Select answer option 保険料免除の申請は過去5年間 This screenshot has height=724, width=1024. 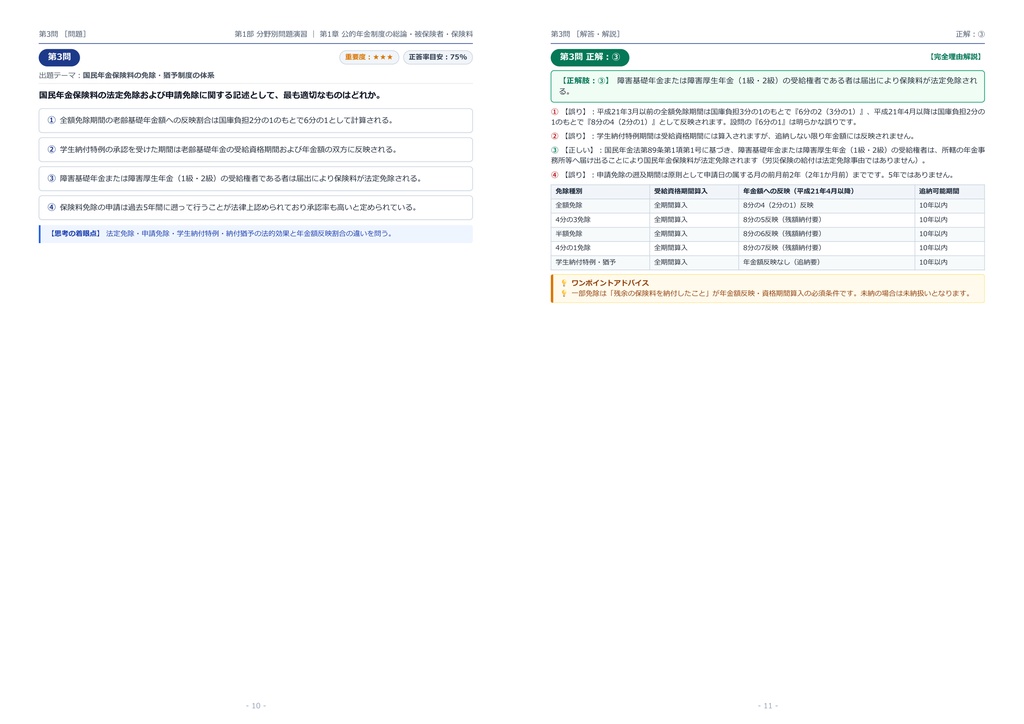pos(255,208)
